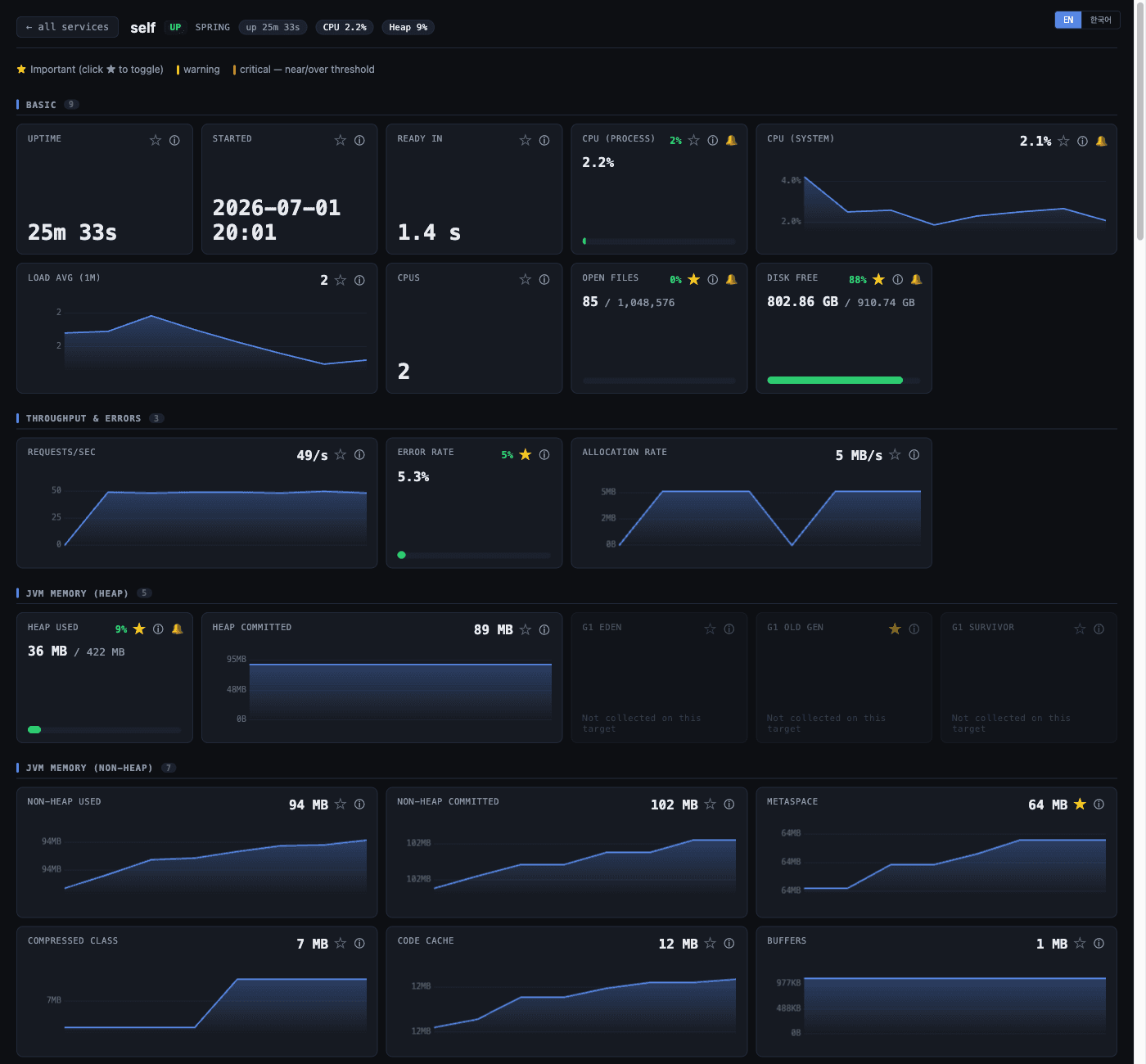The image size is (1146, 1064).
Task: Click alert bell on Disk Free card
Action: (x=917, y=279)
